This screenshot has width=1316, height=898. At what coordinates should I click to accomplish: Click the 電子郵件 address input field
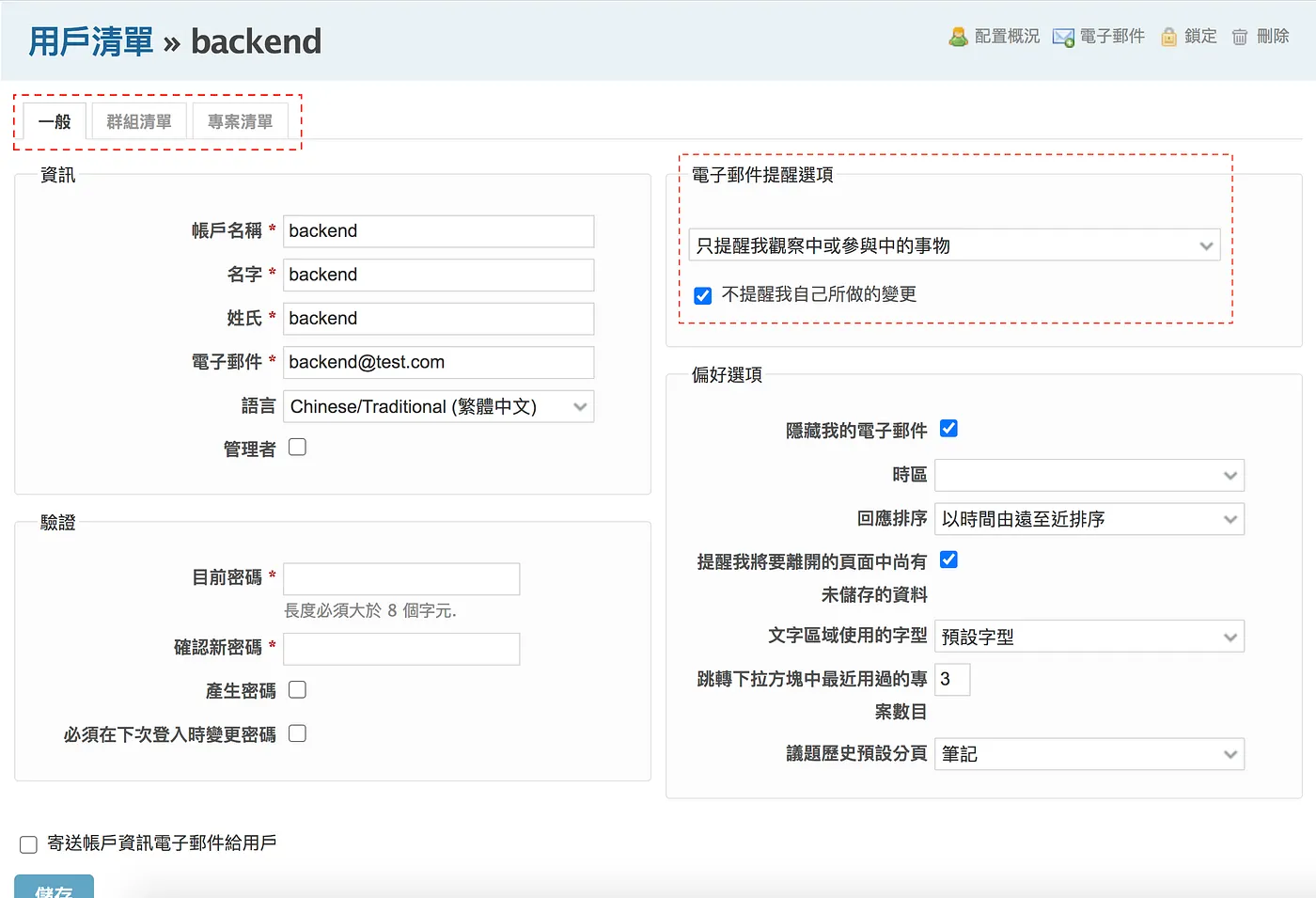[x=439, y=362]
